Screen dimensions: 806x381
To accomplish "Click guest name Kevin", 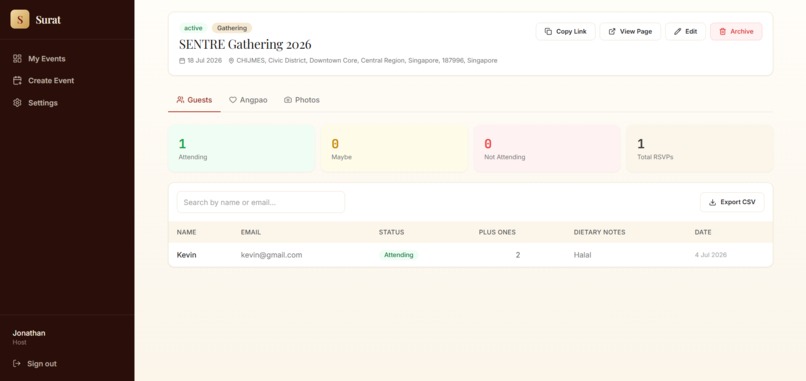I will [187, 255].
